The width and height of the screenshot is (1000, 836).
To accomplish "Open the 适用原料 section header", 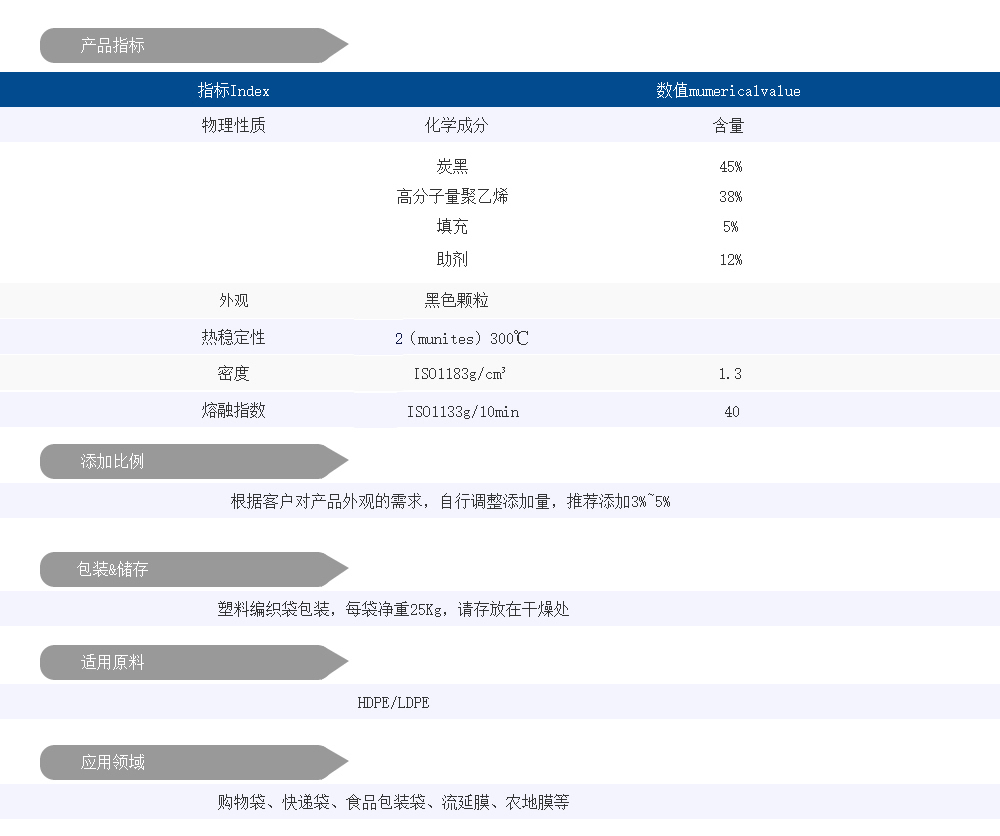I will tap(113, 663).
